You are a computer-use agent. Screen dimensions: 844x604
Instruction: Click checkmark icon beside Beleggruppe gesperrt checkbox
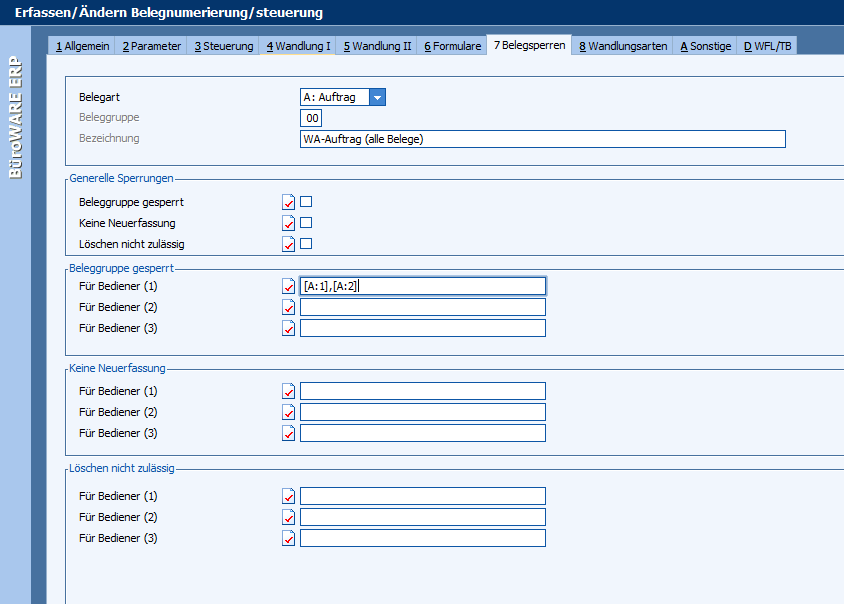pyautogui.click(x=289, y=202)
